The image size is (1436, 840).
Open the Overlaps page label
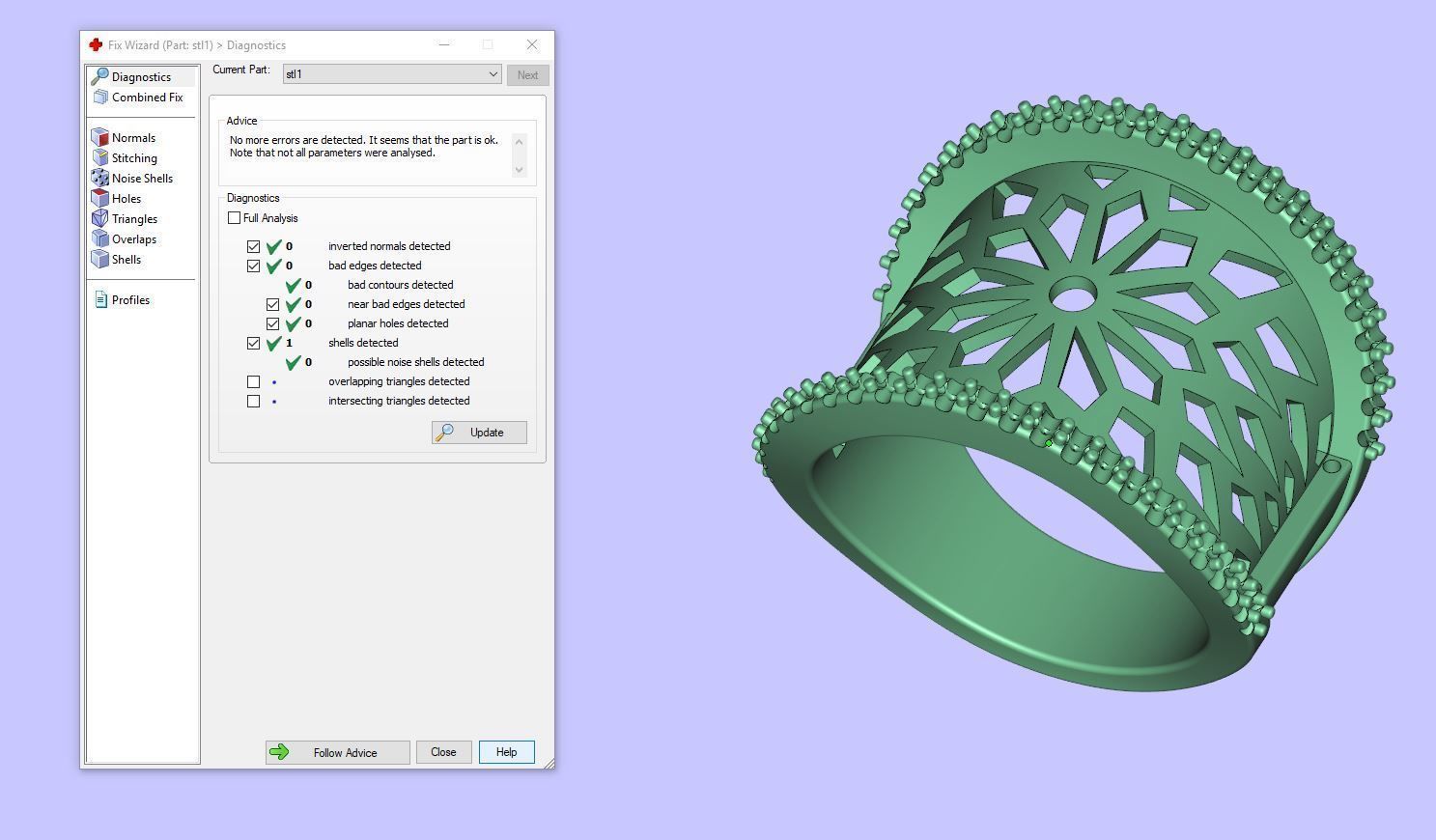pos(134,239)
